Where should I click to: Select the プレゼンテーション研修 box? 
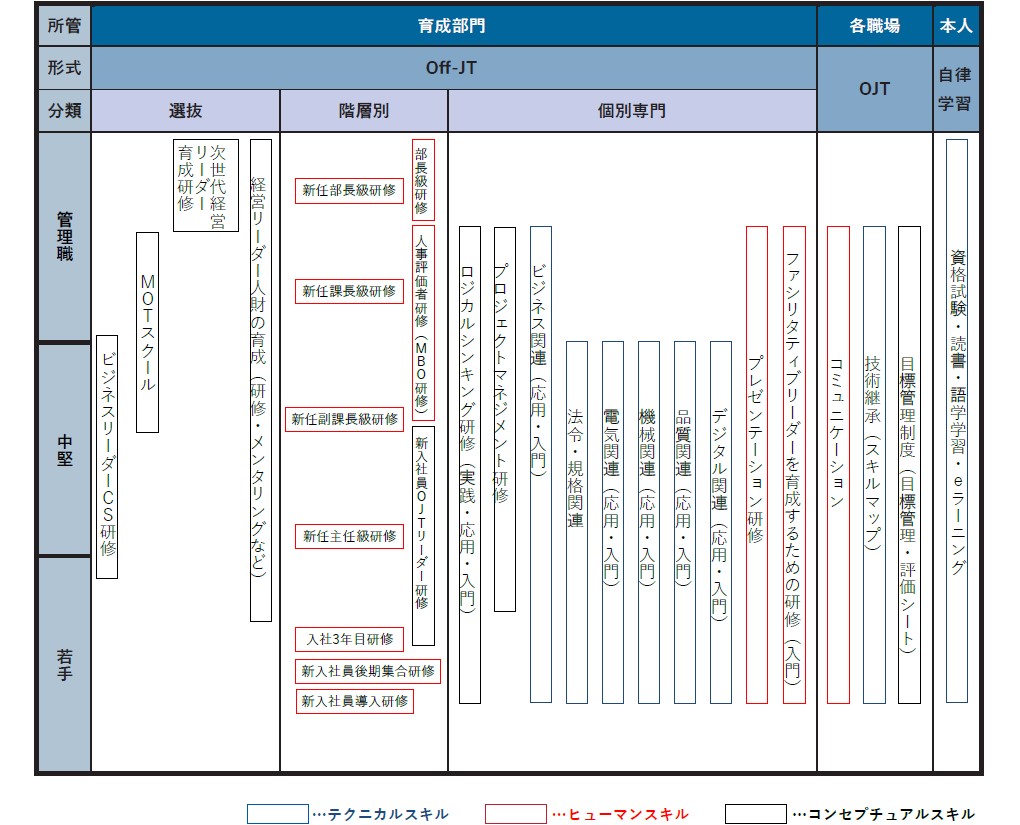coord(757,465)
